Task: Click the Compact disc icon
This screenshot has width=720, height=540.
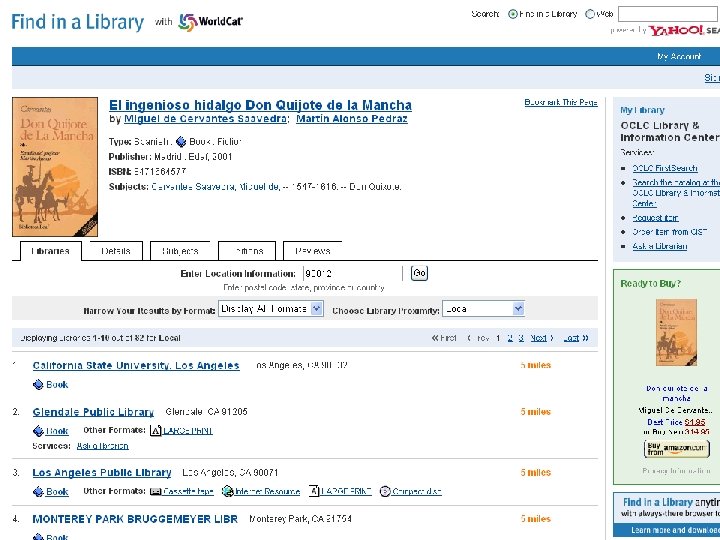Action: pos(385,492)
